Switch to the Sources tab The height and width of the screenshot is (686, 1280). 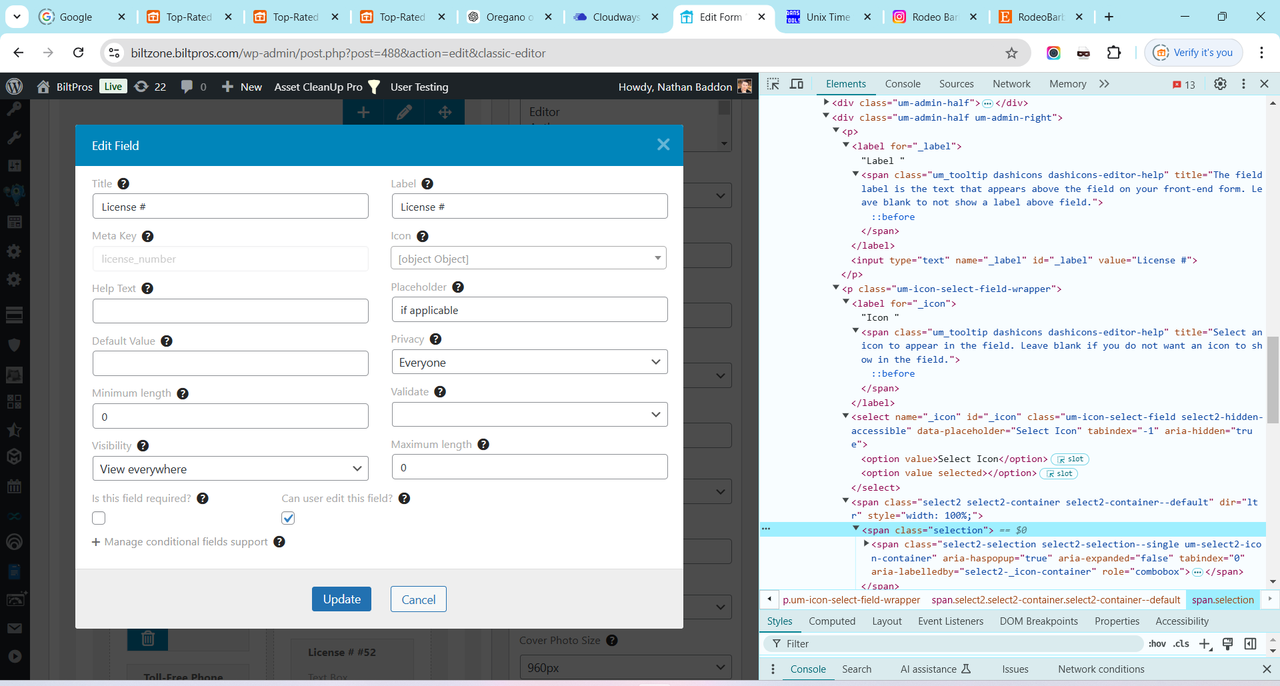(x=956, y=84)
